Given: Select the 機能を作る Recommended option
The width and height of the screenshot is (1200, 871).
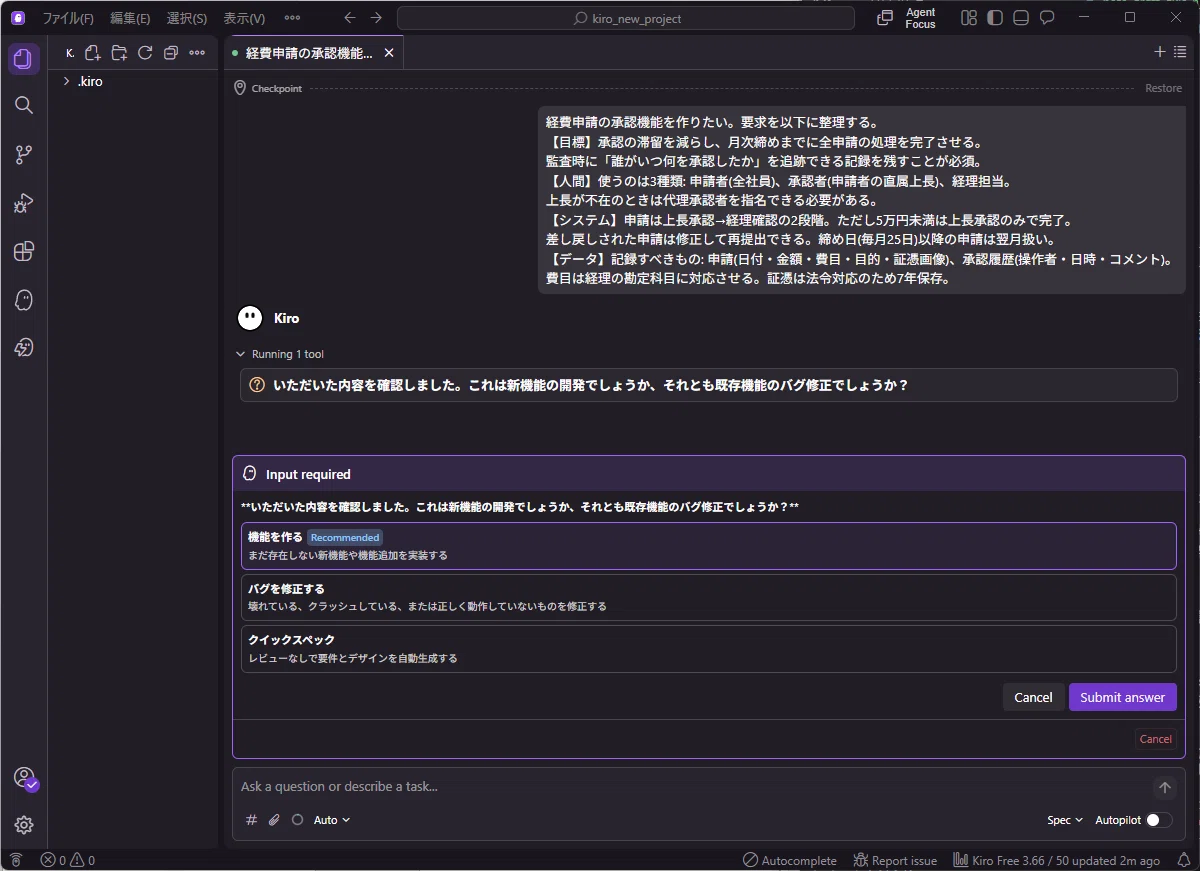Looking at the screenshot, I should pos(708,546).
